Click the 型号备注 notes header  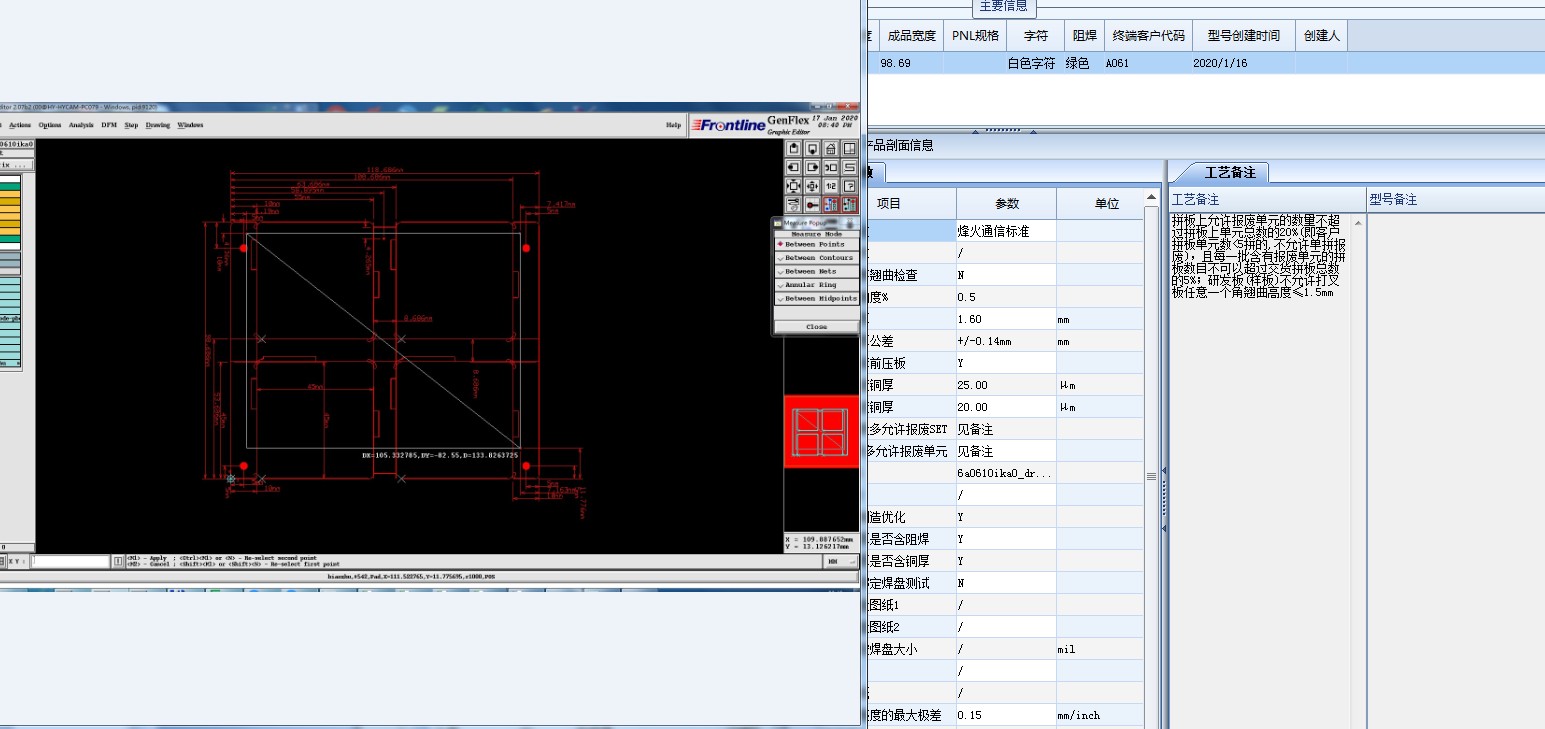(1393, 200)
